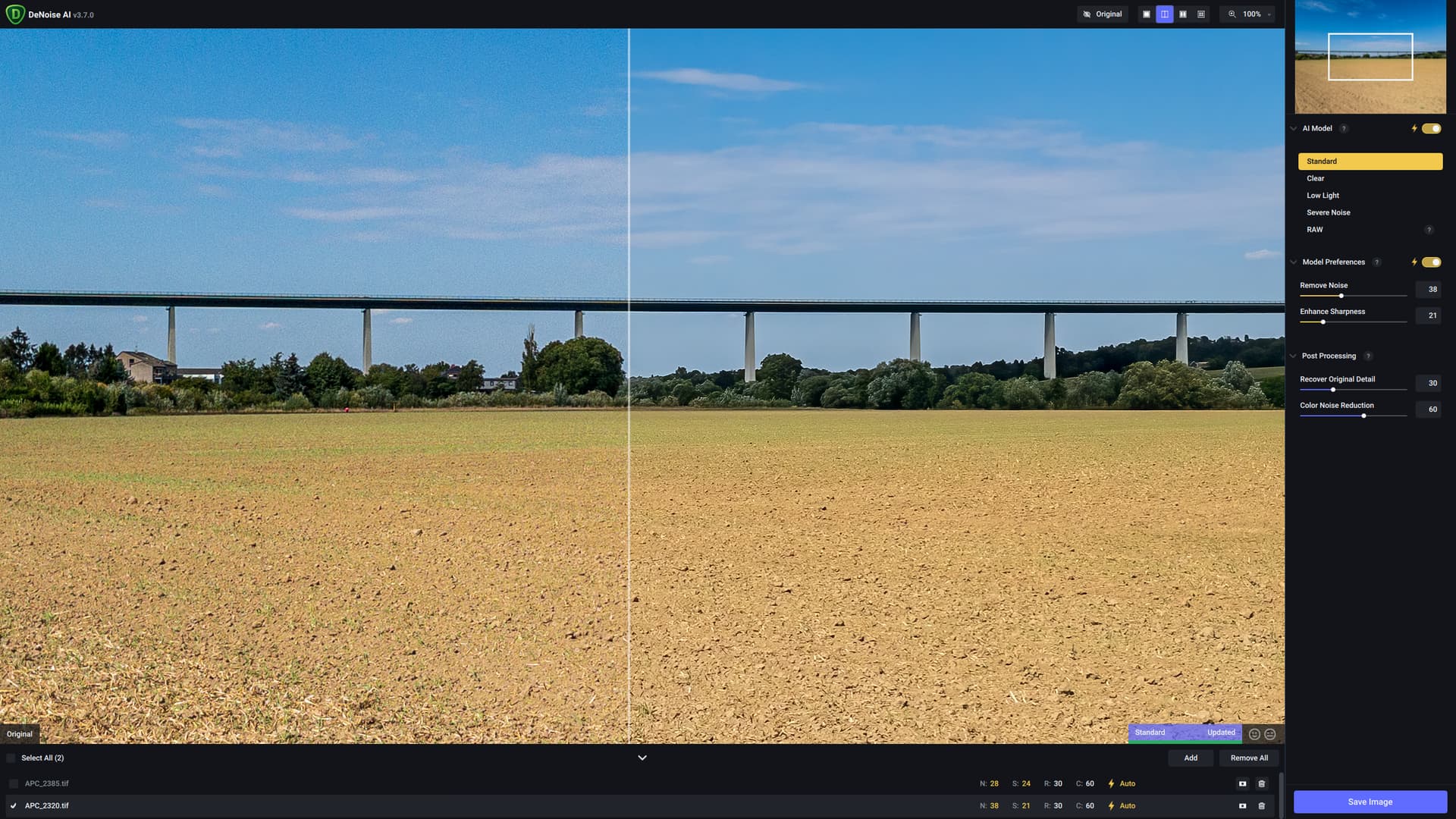
Task: Switch to comparison grid view
Action: [1200, 14]
